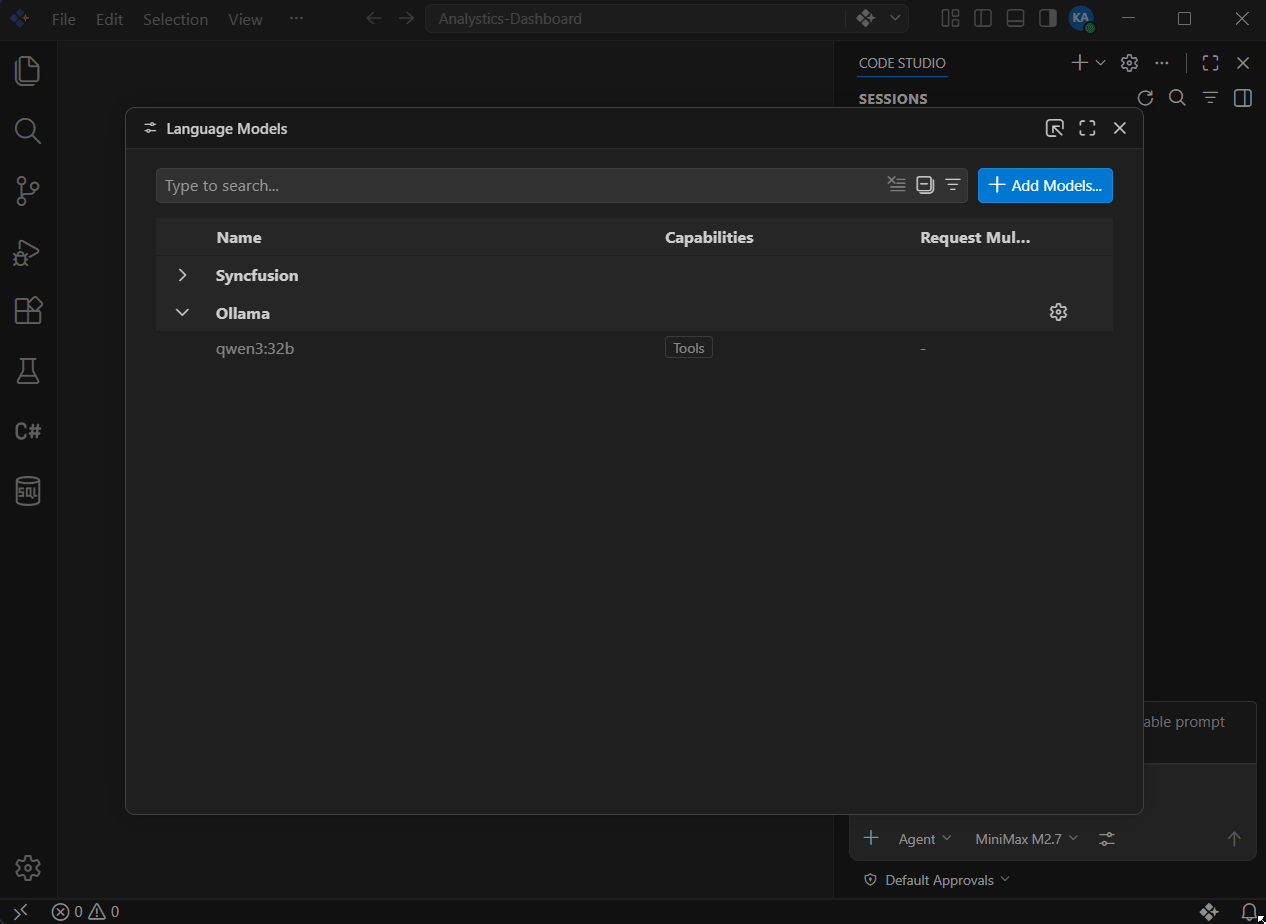Click Analystics-Dashboard command center box
The image size is (1266, 924).
[x=636, y=18]
